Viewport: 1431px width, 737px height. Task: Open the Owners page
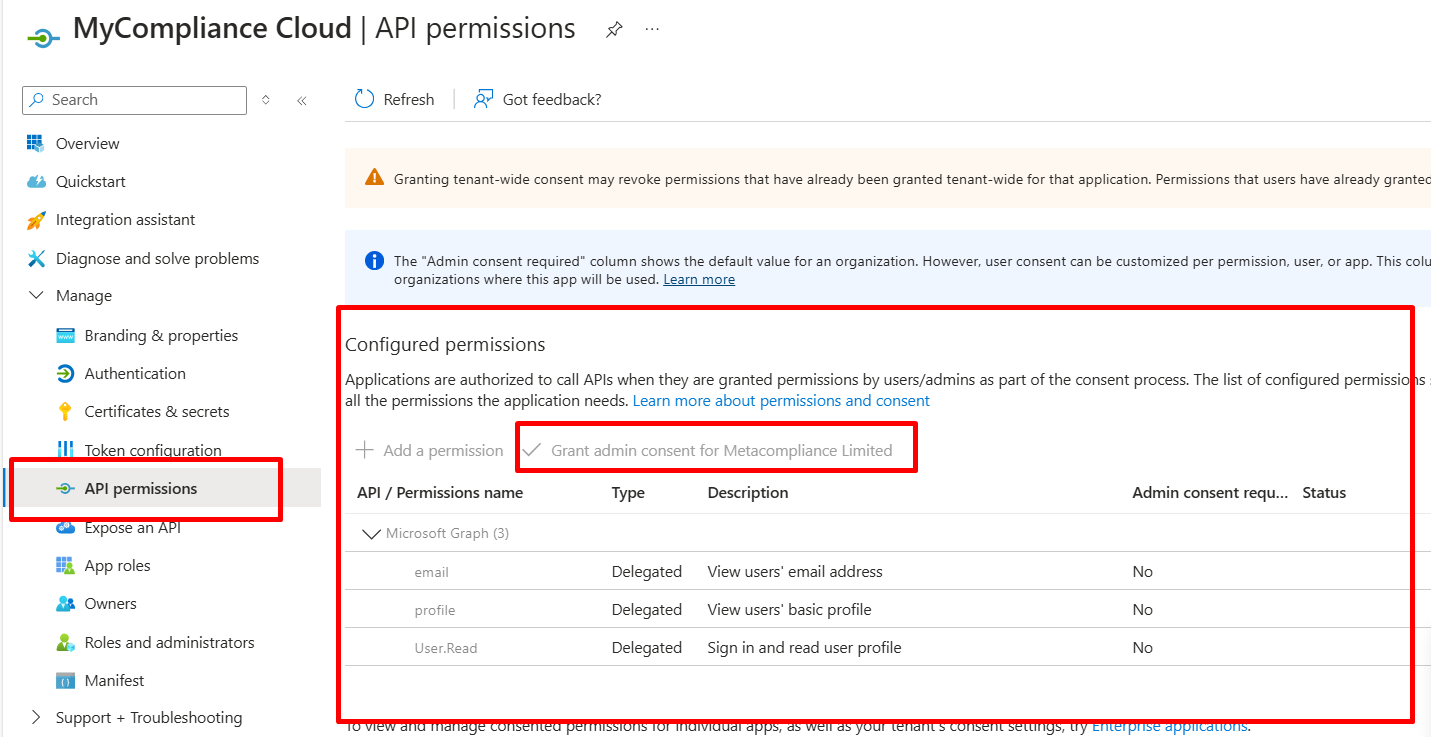coord(110,603)
